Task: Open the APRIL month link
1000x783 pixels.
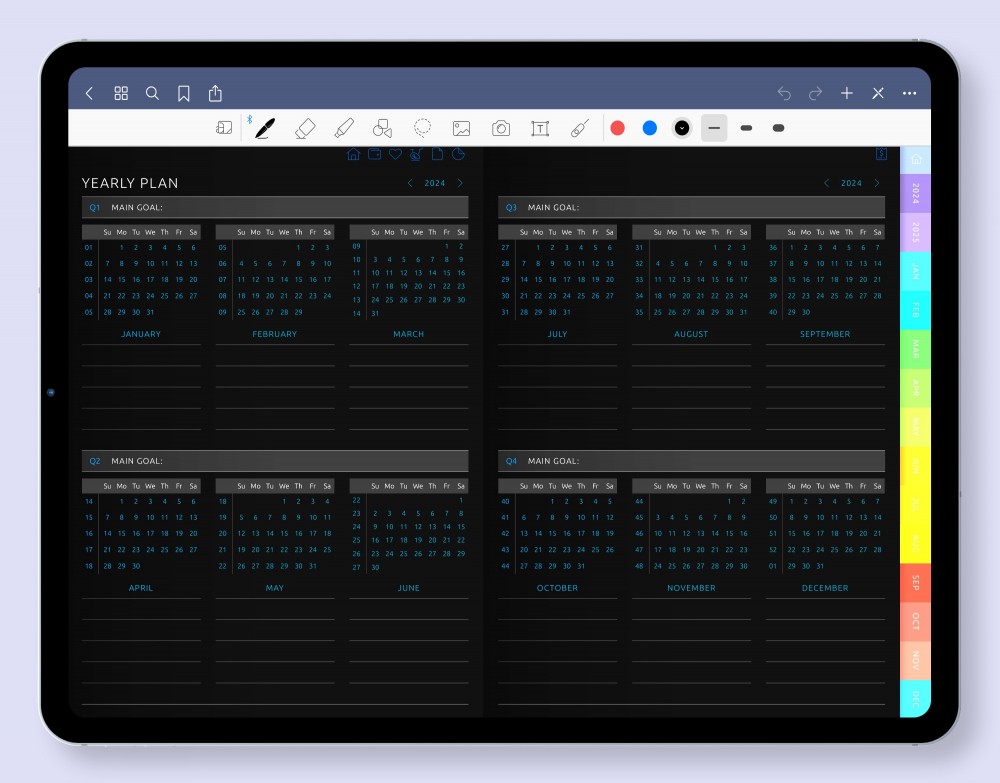Action: [141, 588]
